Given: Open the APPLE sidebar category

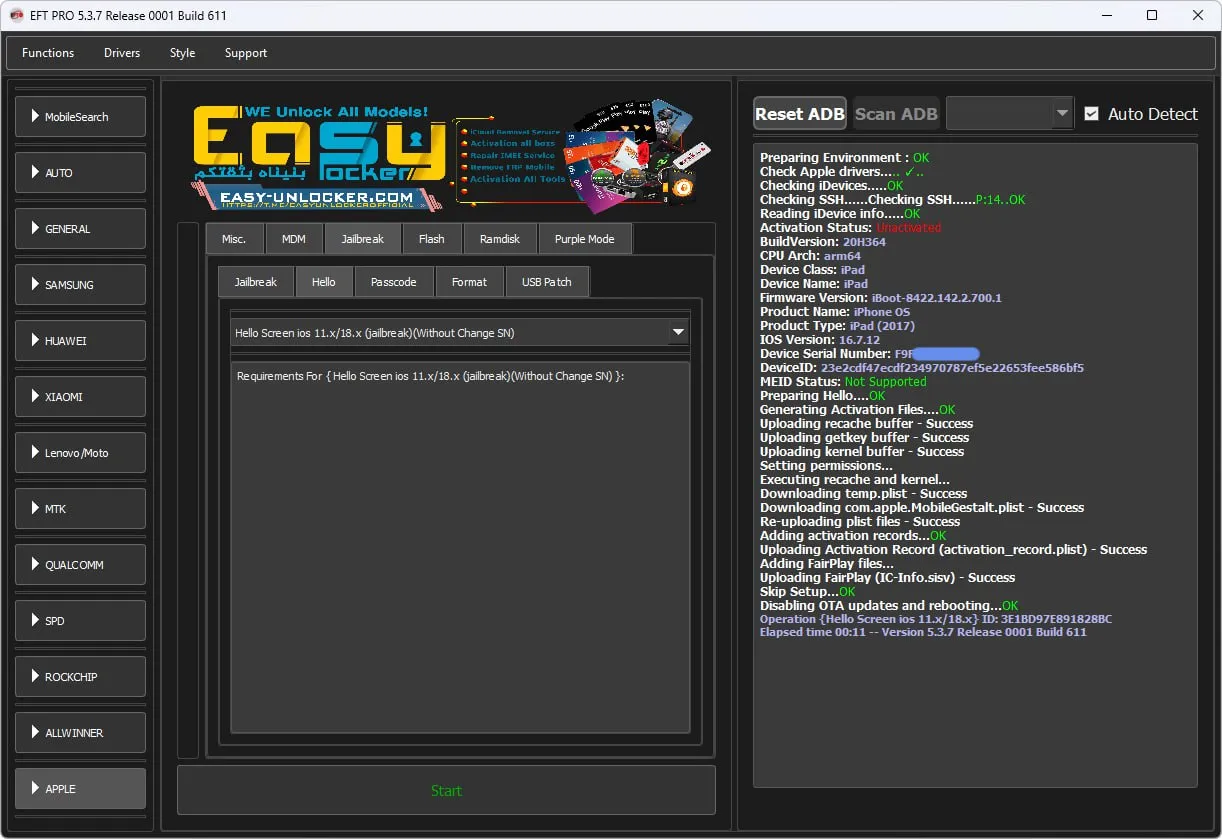Looking at the screenshot, I should tap(80, 789).
